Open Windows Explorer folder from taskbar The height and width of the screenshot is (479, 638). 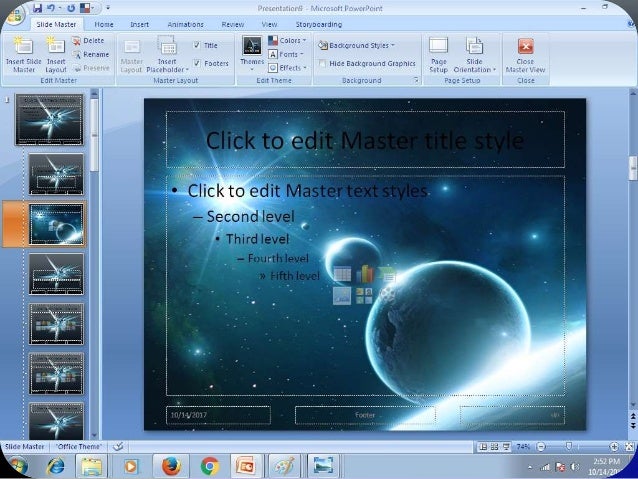pos(92,466)
